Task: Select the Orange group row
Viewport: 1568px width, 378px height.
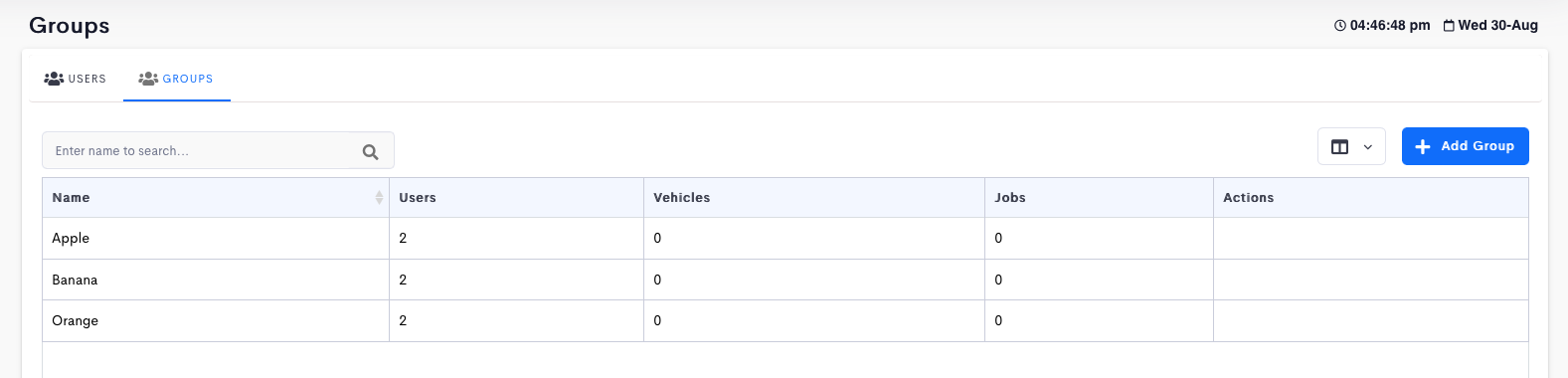Action: point(784,320)
